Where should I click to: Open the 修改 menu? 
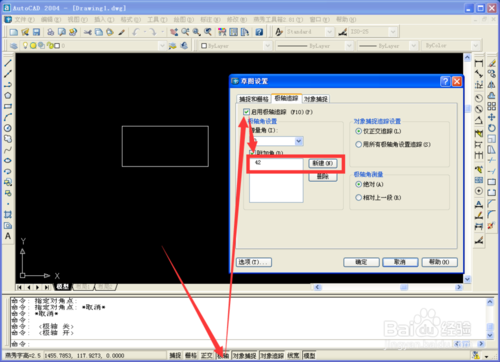[237, 20]
